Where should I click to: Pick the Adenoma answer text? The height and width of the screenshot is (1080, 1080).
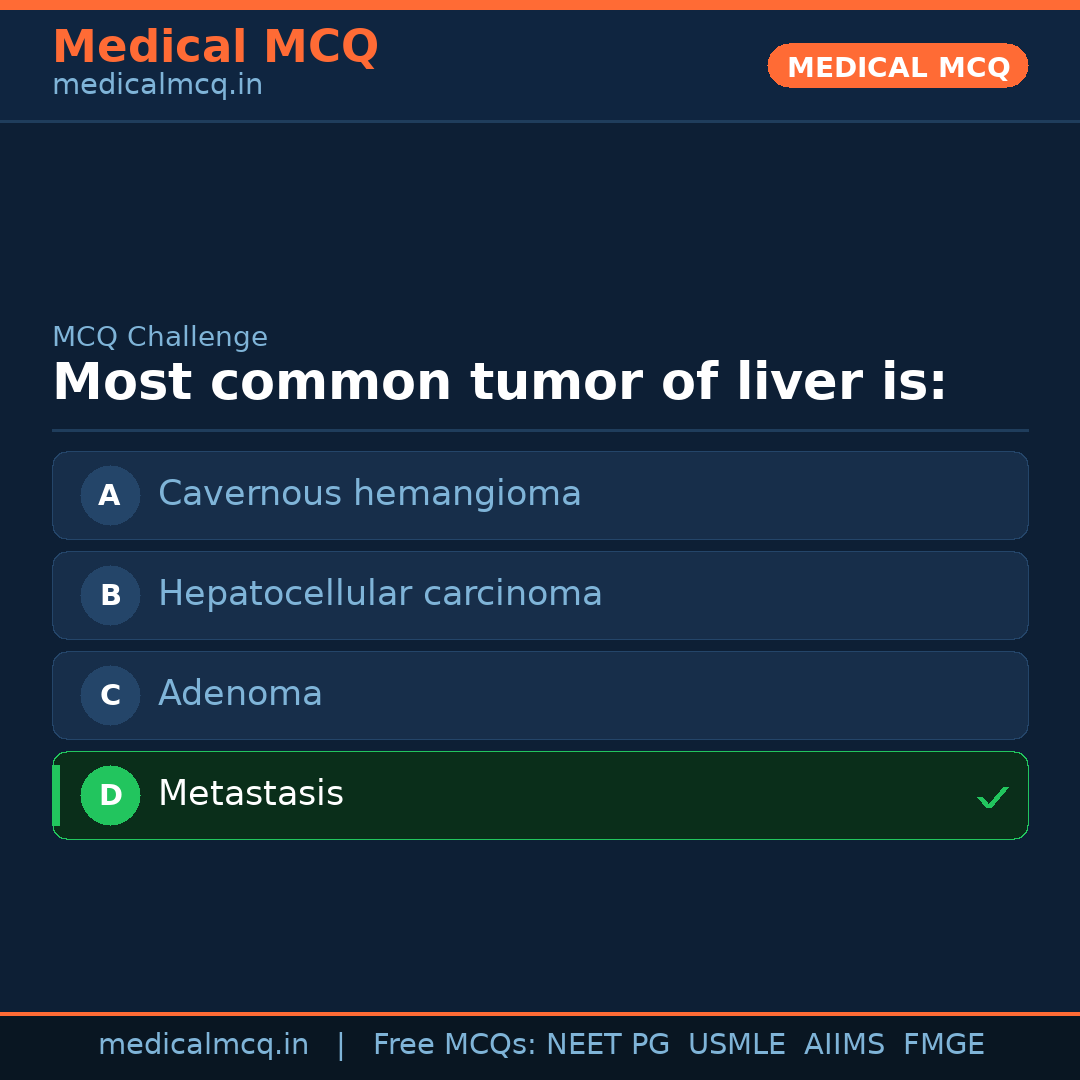240,694
